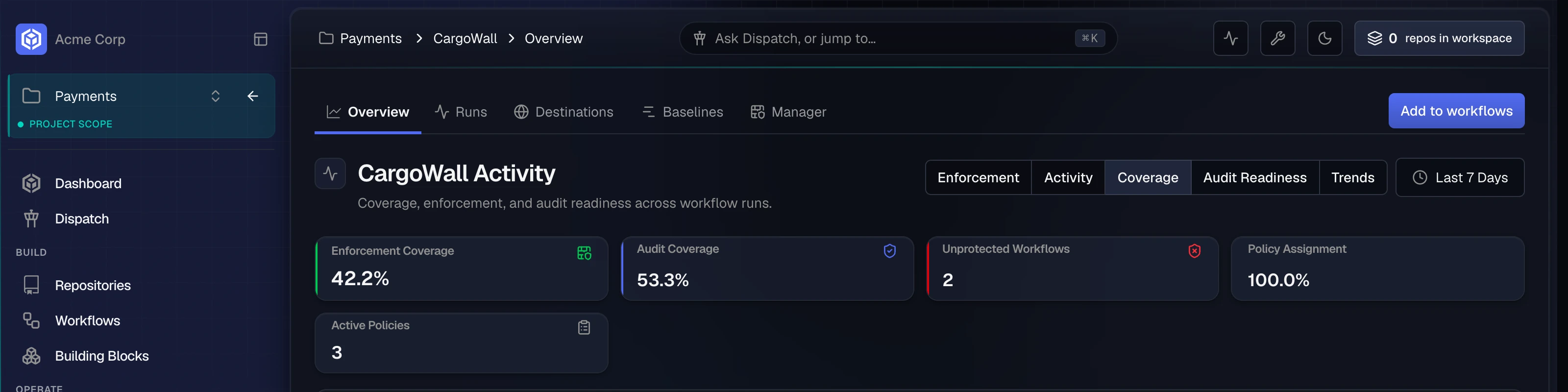Open the Last 7 Days range dropdown
The image size is (1568, 392).
pos(1460,178)
